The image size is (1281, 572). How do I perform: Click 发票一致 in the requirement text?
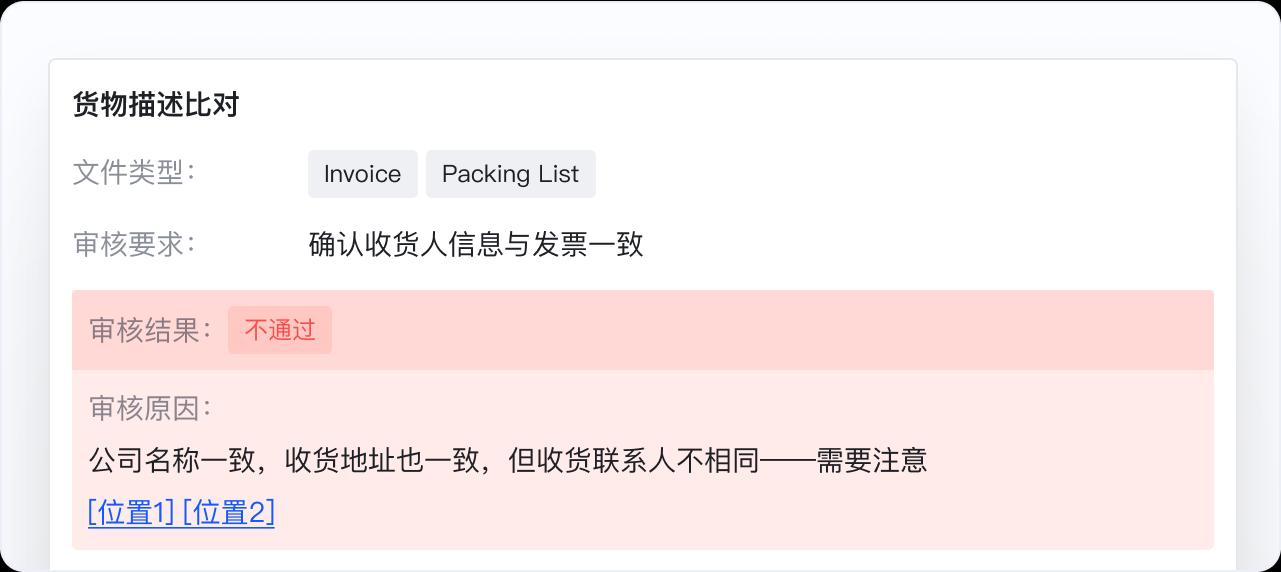(x=588, y=244)
